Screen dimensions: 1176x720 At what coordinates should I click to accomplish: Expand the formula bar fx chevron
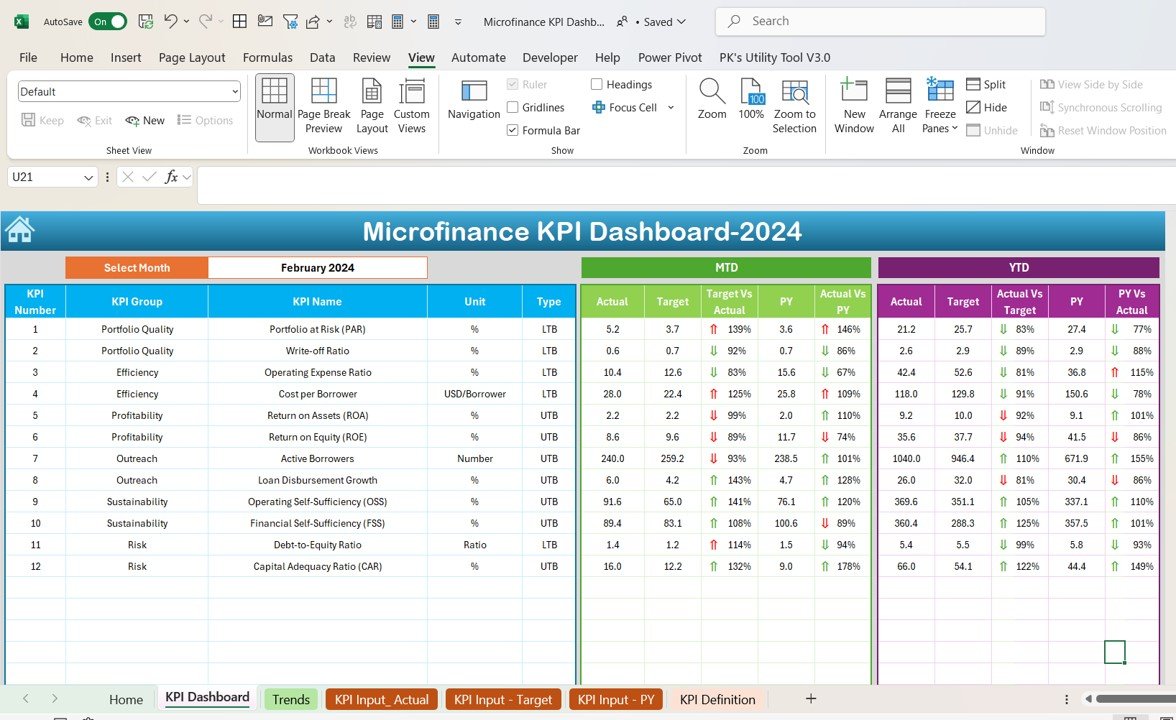(187, 177)
